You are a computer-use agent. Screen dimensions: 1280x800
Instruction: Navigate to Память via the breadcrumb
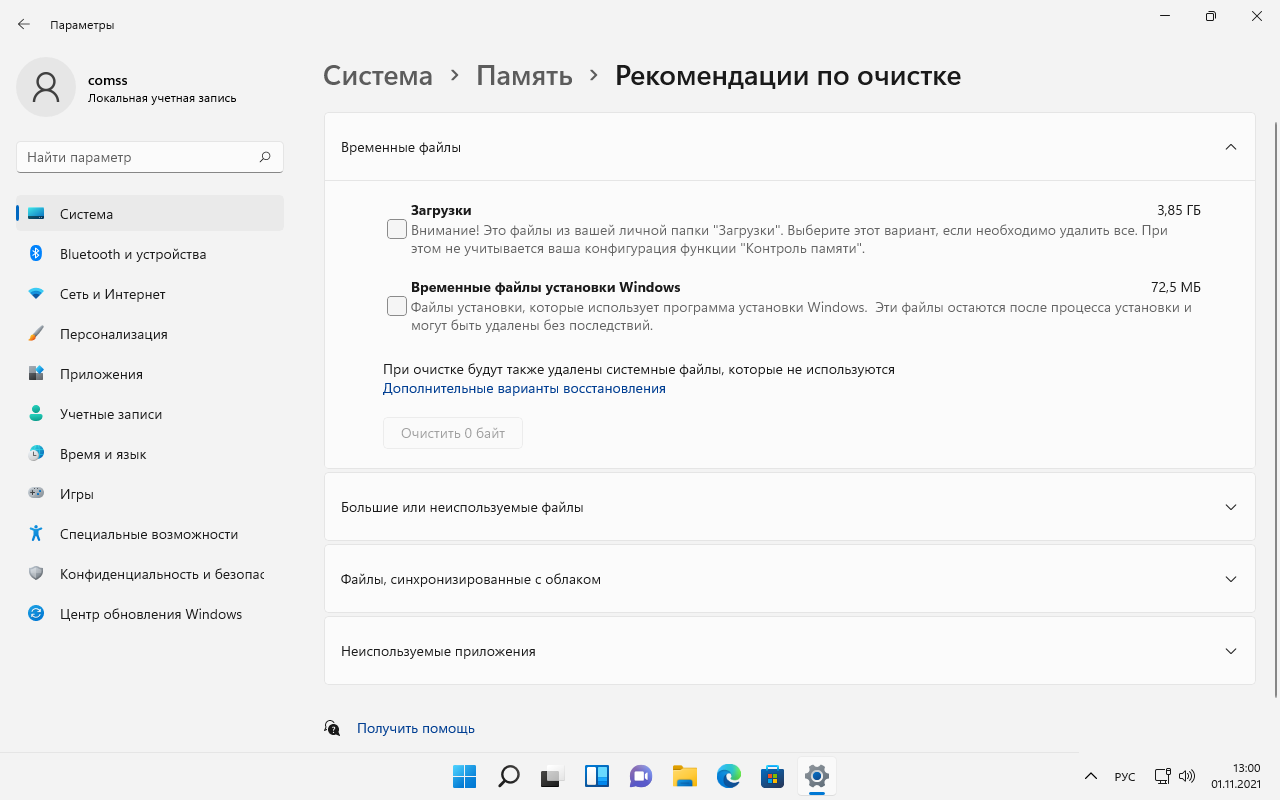[x=524, y=75]
